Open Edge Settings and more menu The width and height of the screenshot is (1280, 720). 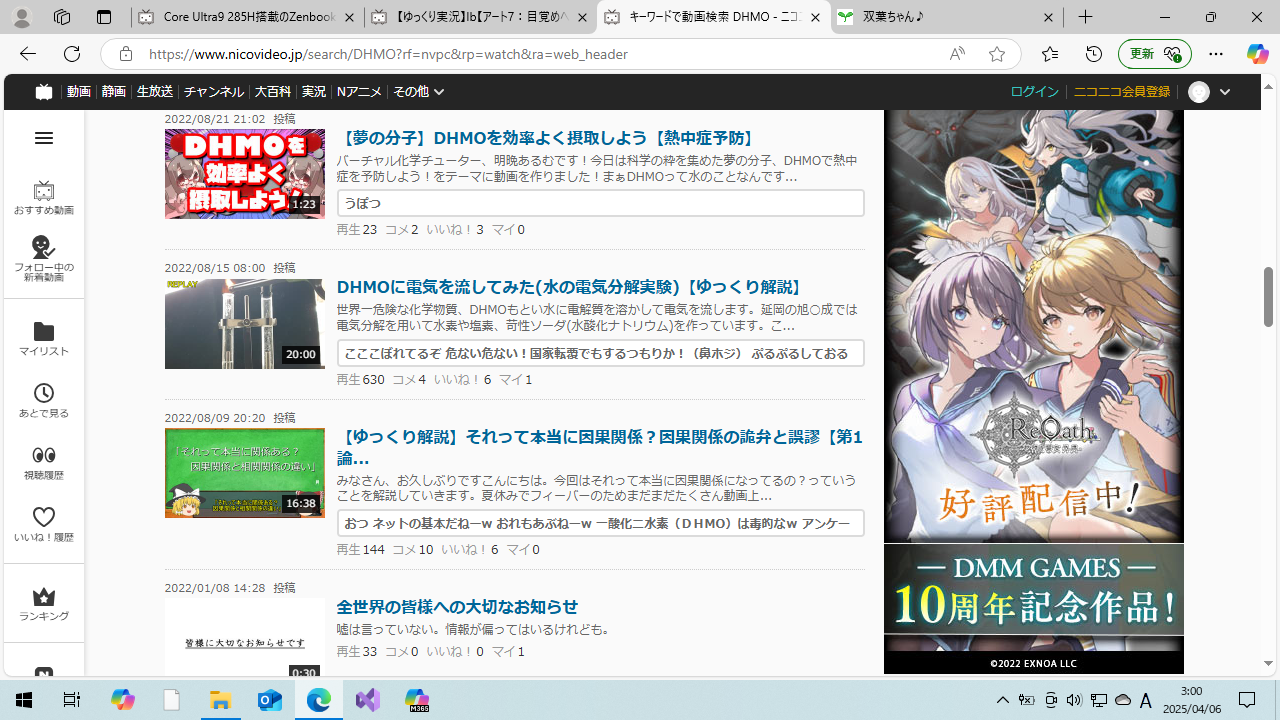1215,54
